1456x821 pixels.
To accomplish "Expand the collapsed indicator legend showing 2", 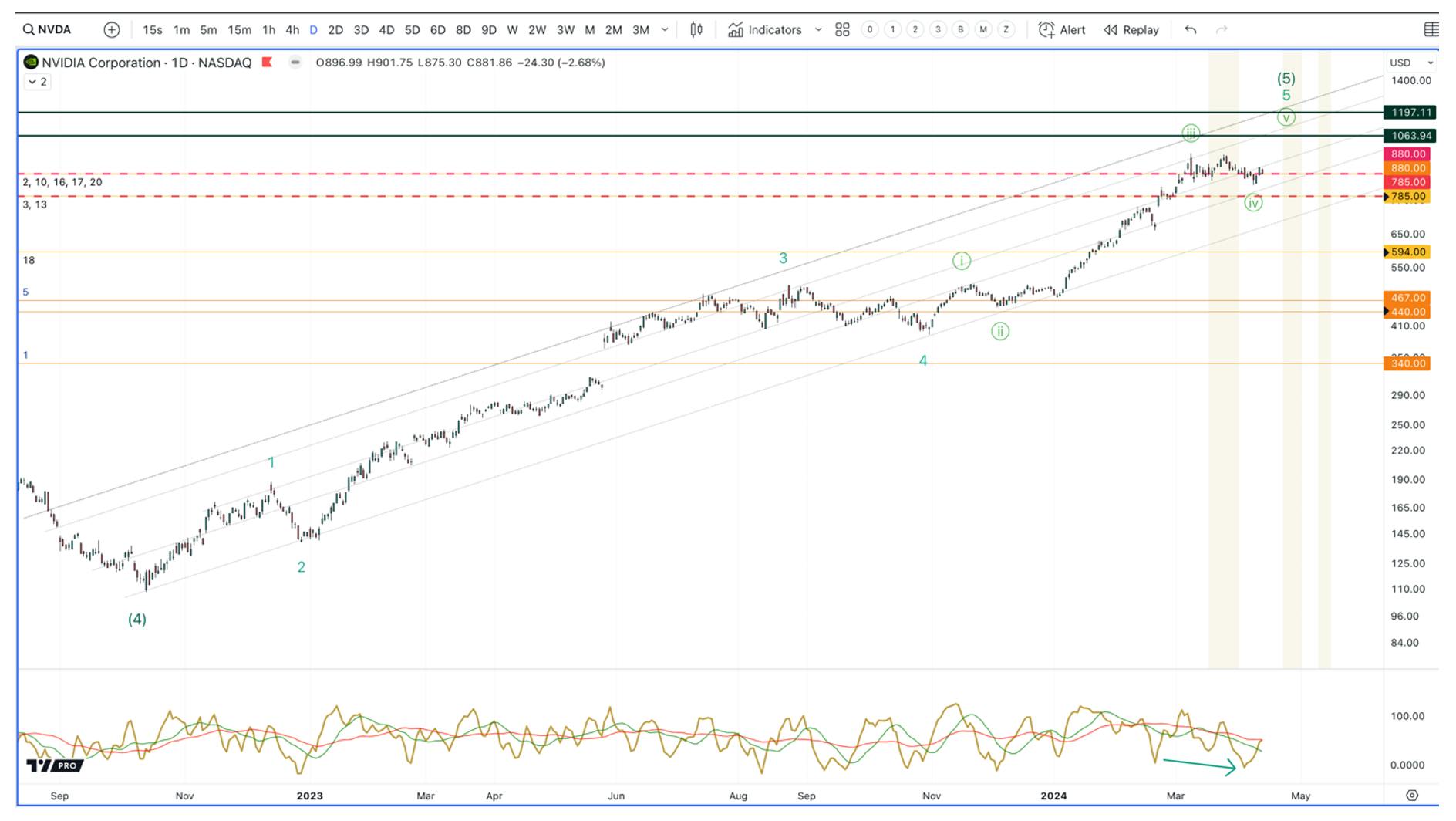I will click(38, 82).
